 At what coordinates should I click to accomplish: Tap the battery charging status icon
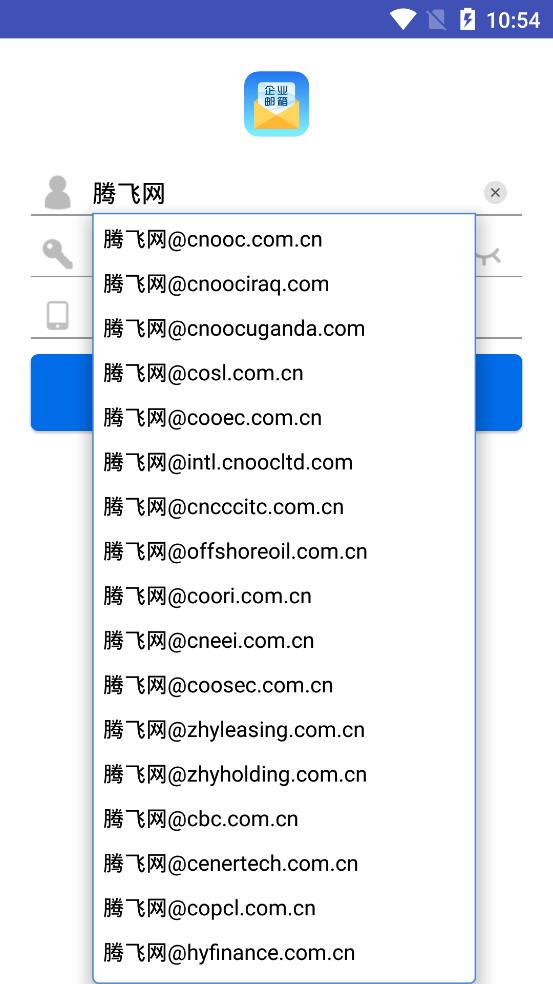point(467,19)
